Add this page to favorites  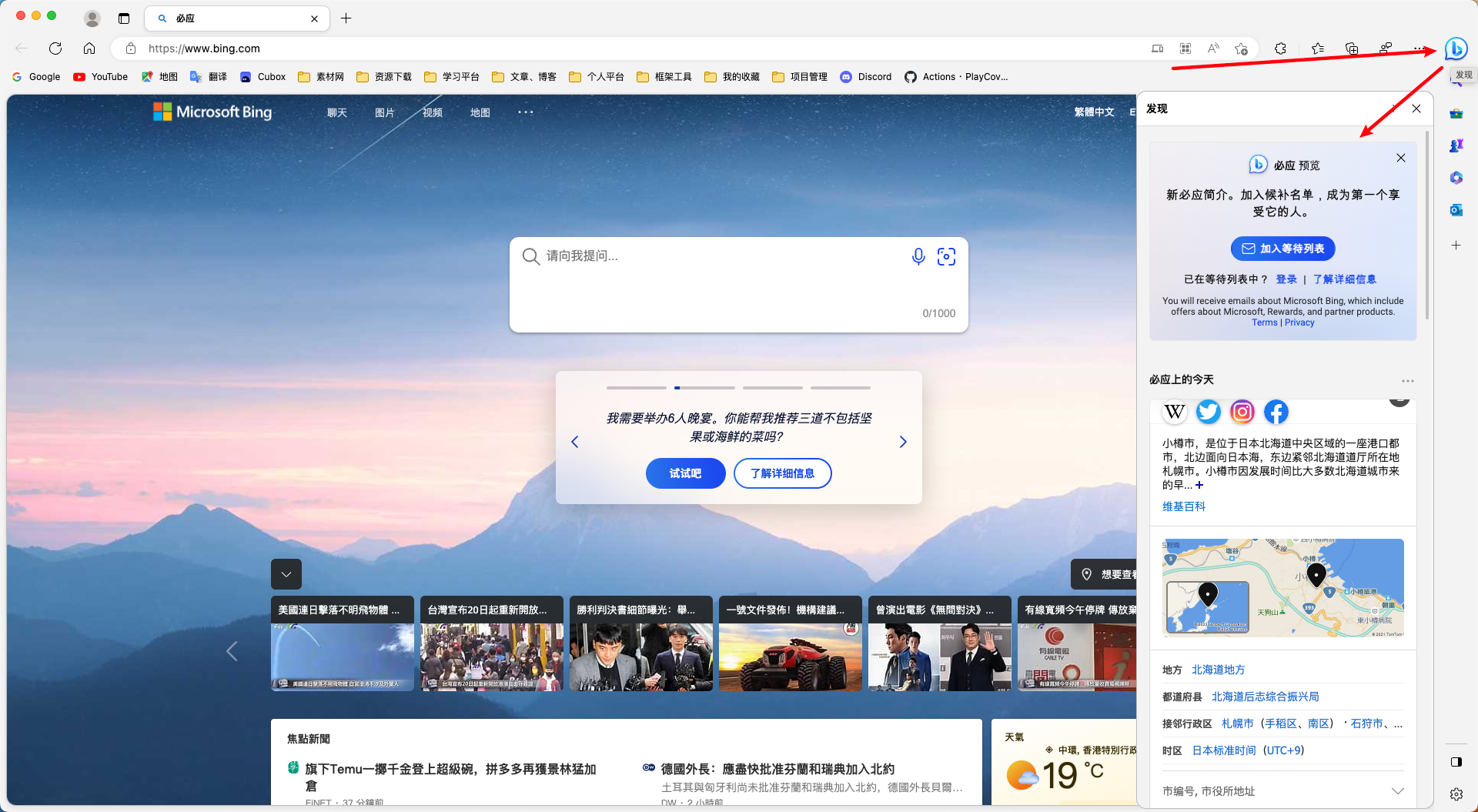[x=1241, y=48]
